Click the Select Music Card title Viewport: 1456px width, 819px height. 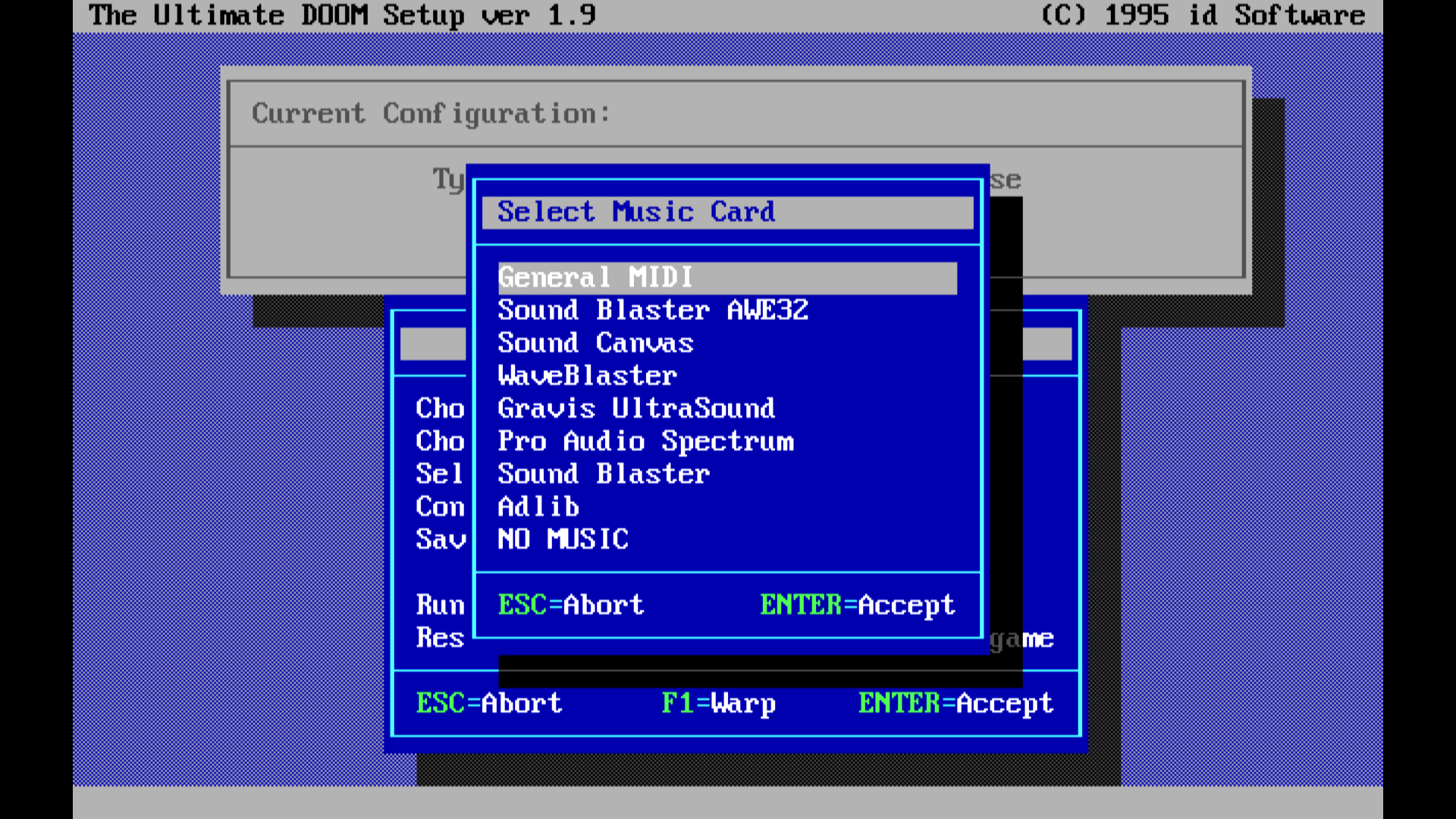click(635, 212)
